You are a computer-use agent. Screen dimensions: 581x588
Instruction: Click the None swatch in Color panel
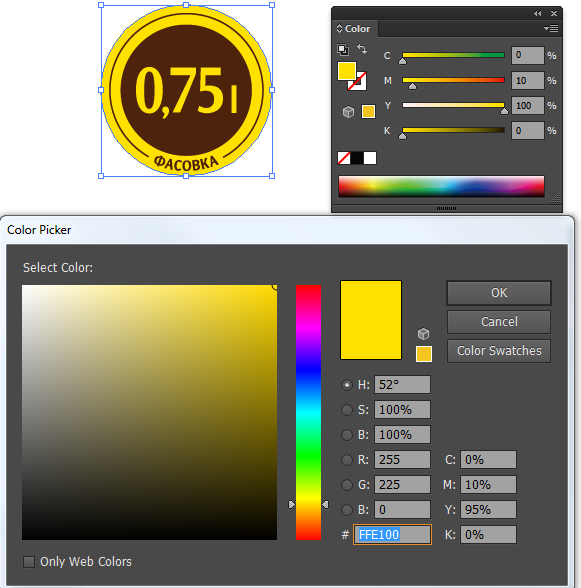pyautogui.click(x=344, y=158)
